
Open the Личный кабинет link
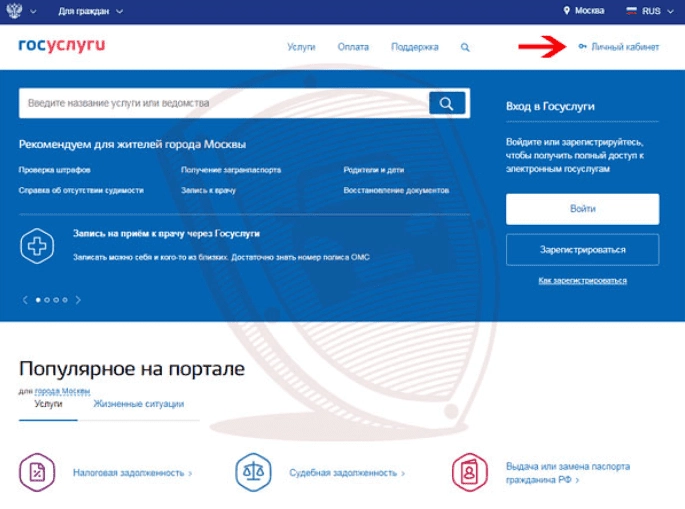[x=625, y=47]
